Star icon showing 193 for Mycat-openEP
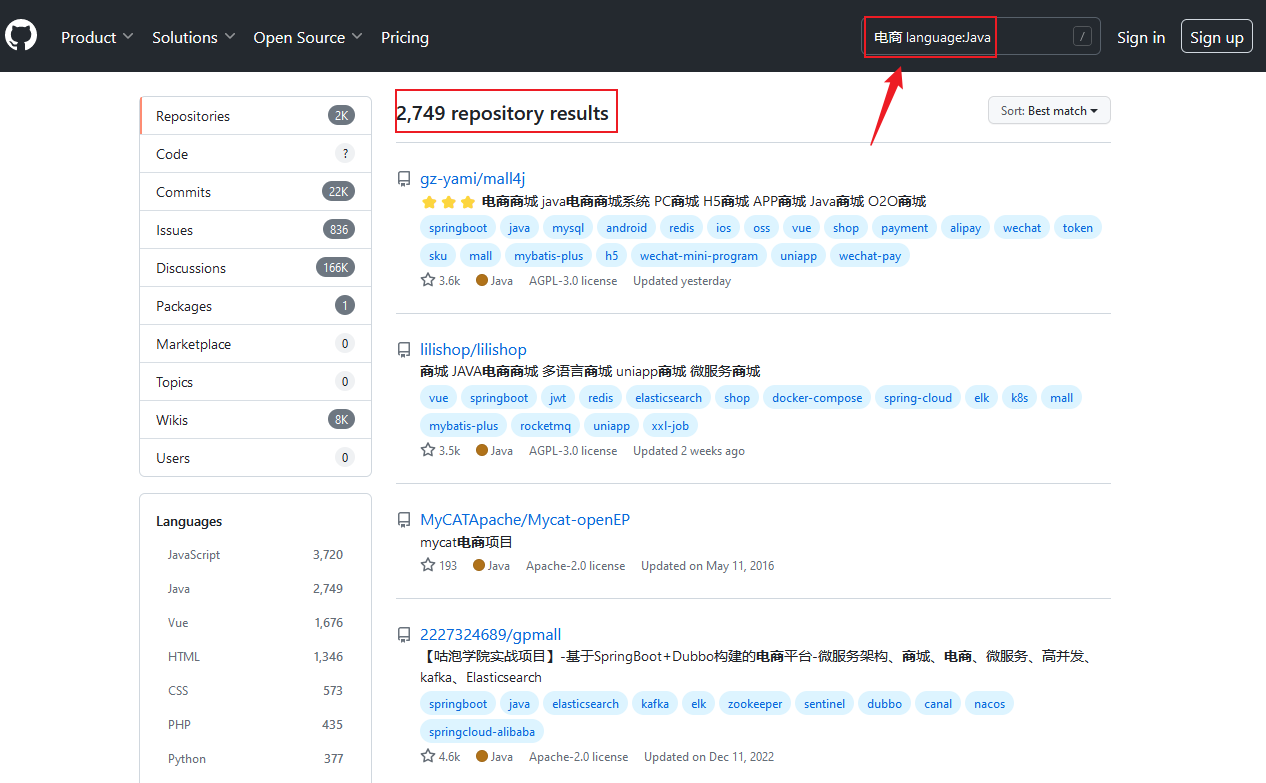 [428, 566]
